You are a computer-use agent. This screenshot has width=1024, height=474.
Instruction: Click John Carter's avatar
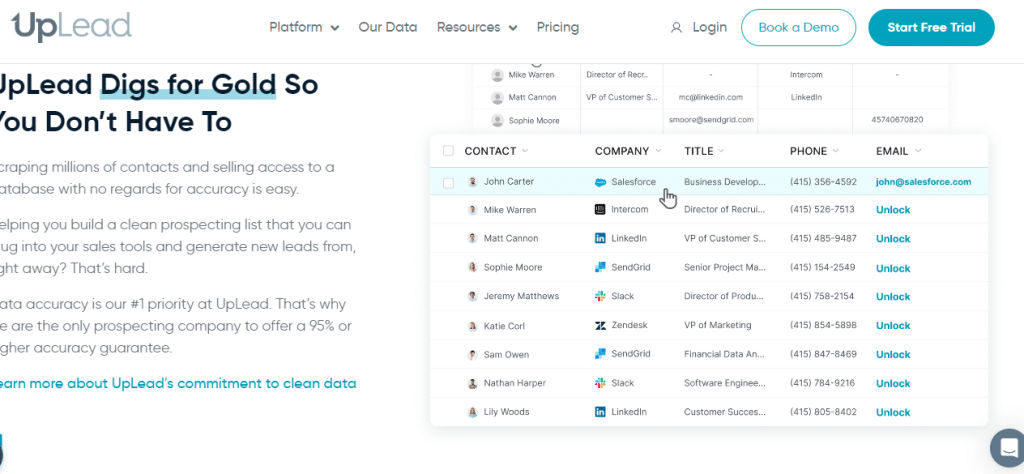(x=473, y=182)
